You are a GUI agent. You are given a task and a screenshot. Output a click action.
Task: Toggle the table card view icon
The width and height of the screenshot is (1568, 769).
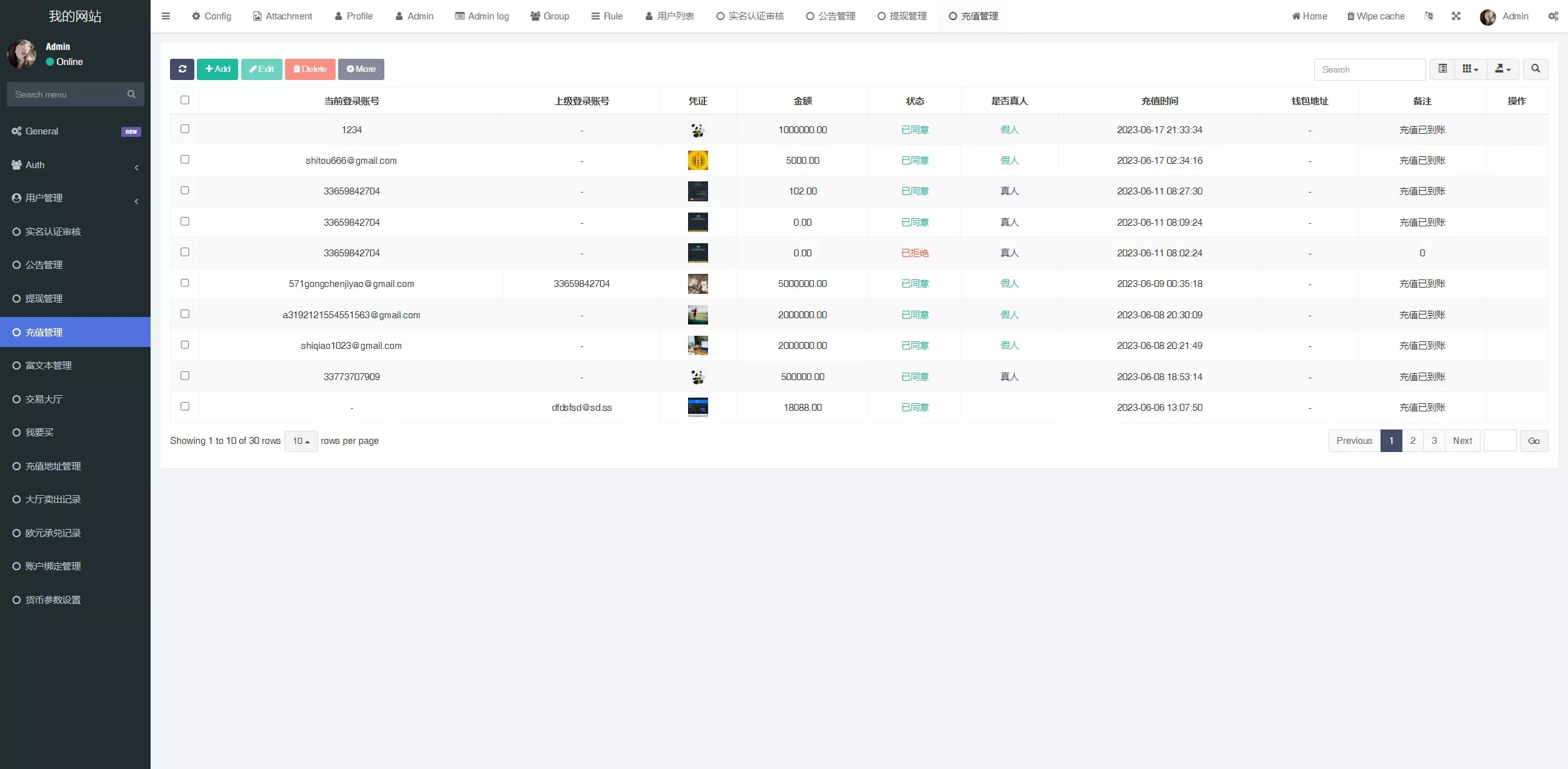pos(1442,69)
